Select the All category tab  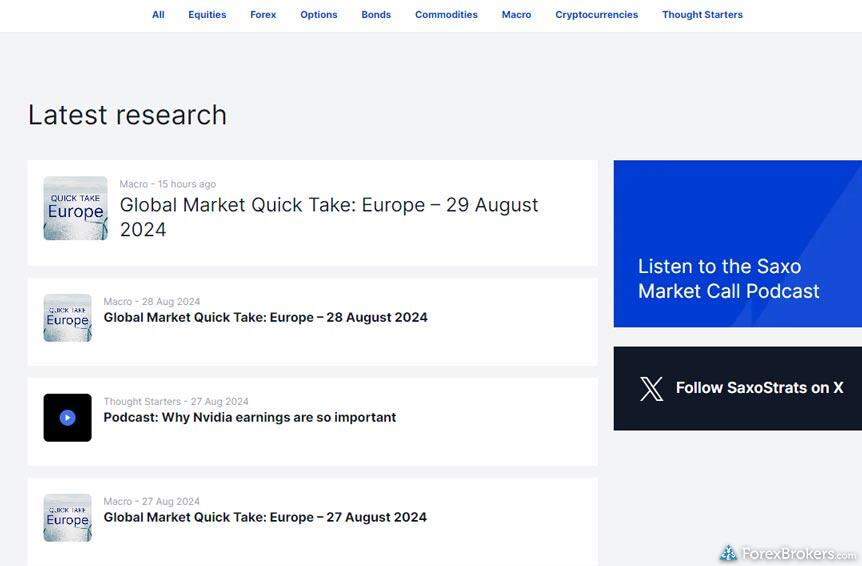pyautogui.click(x=158, y=15)
